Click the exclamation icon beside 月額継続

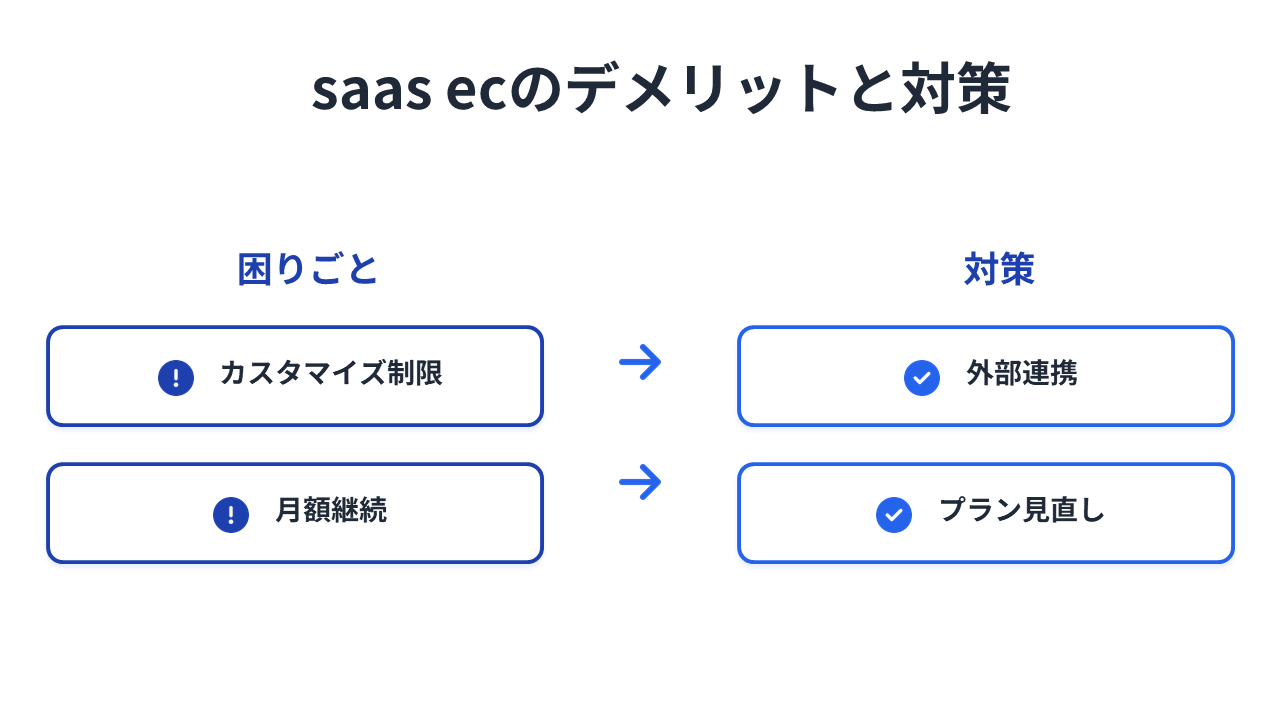coord(231,514)
